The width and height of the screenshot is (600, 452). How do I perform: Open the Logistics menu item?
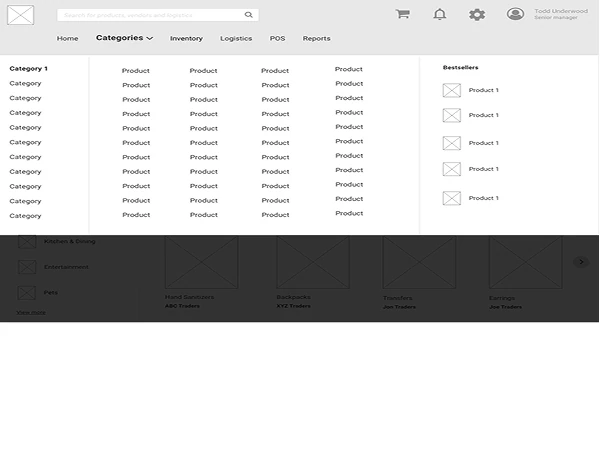pyautogui.click(x=236, y=38)
